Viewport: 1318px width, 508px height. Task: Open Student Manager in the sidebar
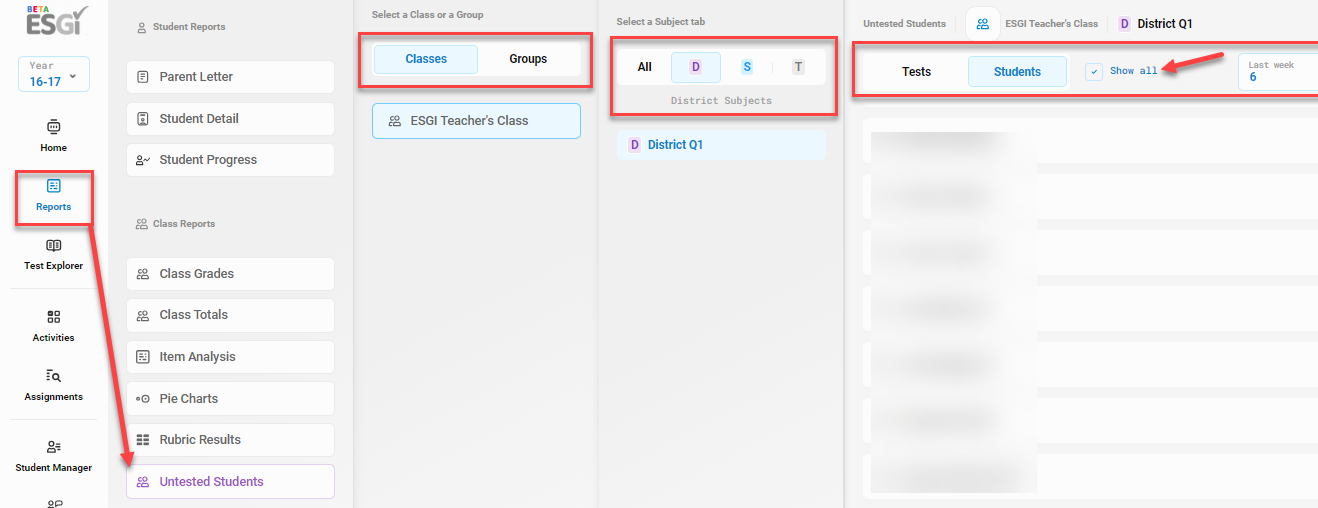tap(54, 457)
